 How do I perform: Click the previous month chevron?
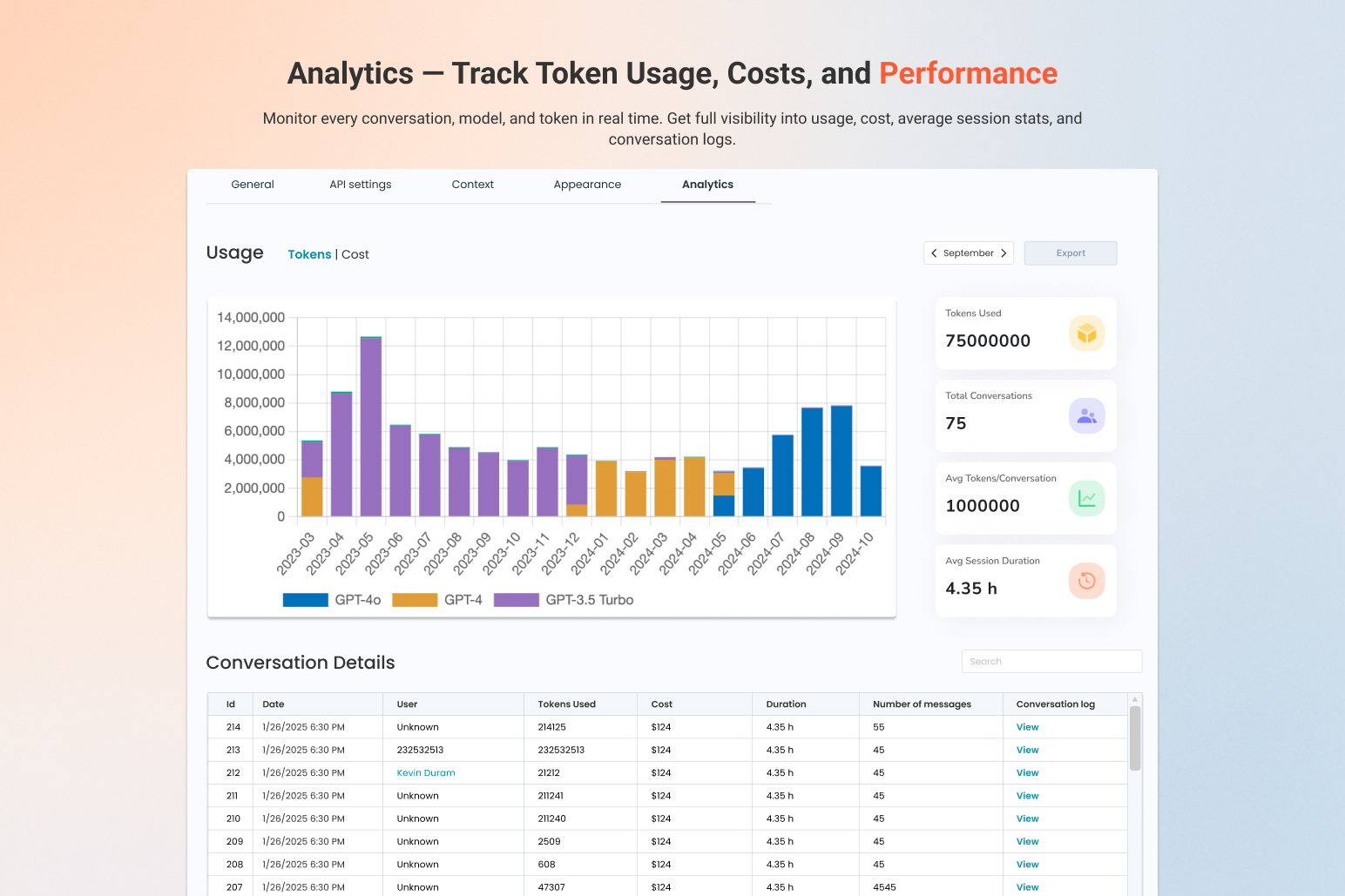[935, 253]
